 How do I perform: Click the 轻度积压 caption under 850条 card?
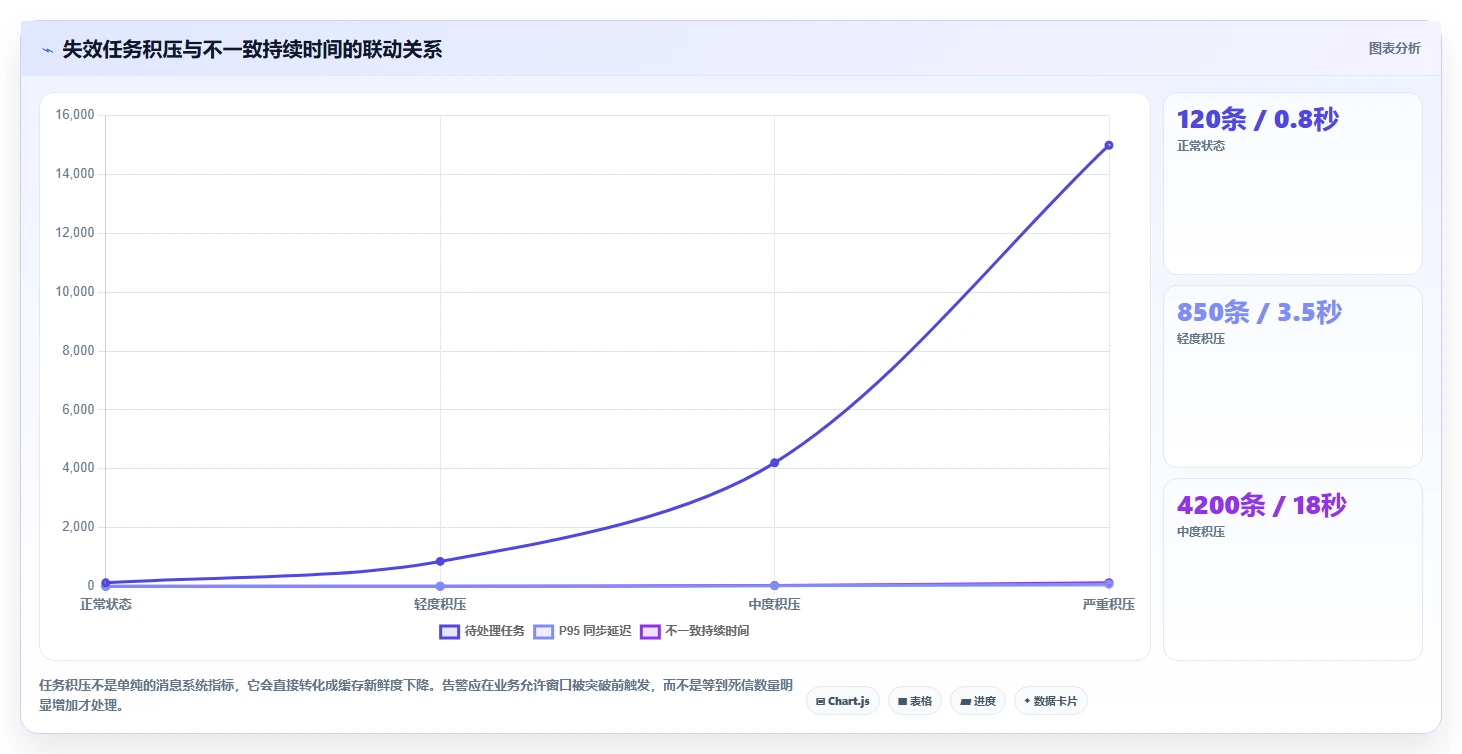coord(1201,339)
